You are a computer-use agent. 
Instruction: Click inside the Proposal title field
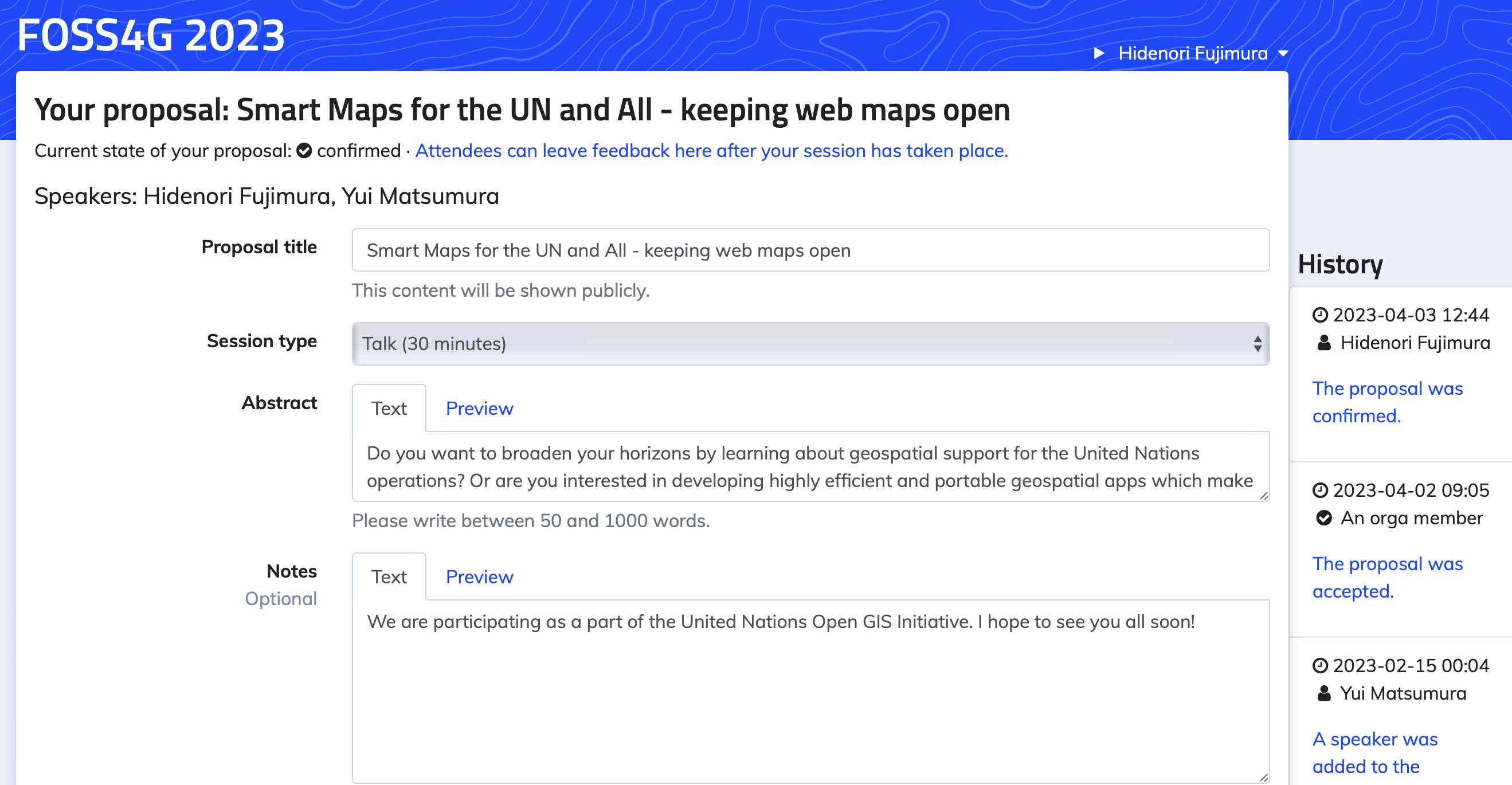810,249
